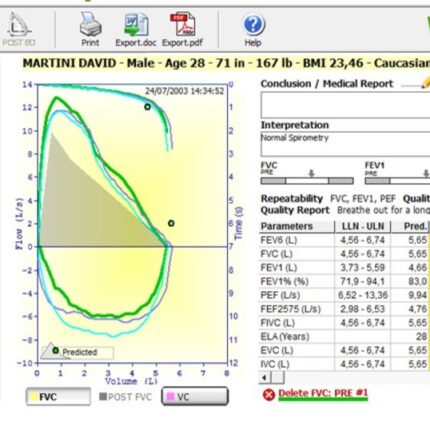Export report as Word doc
Image resolution: width=430 pixels, height=430 pixels.
[x=136, y=29]
